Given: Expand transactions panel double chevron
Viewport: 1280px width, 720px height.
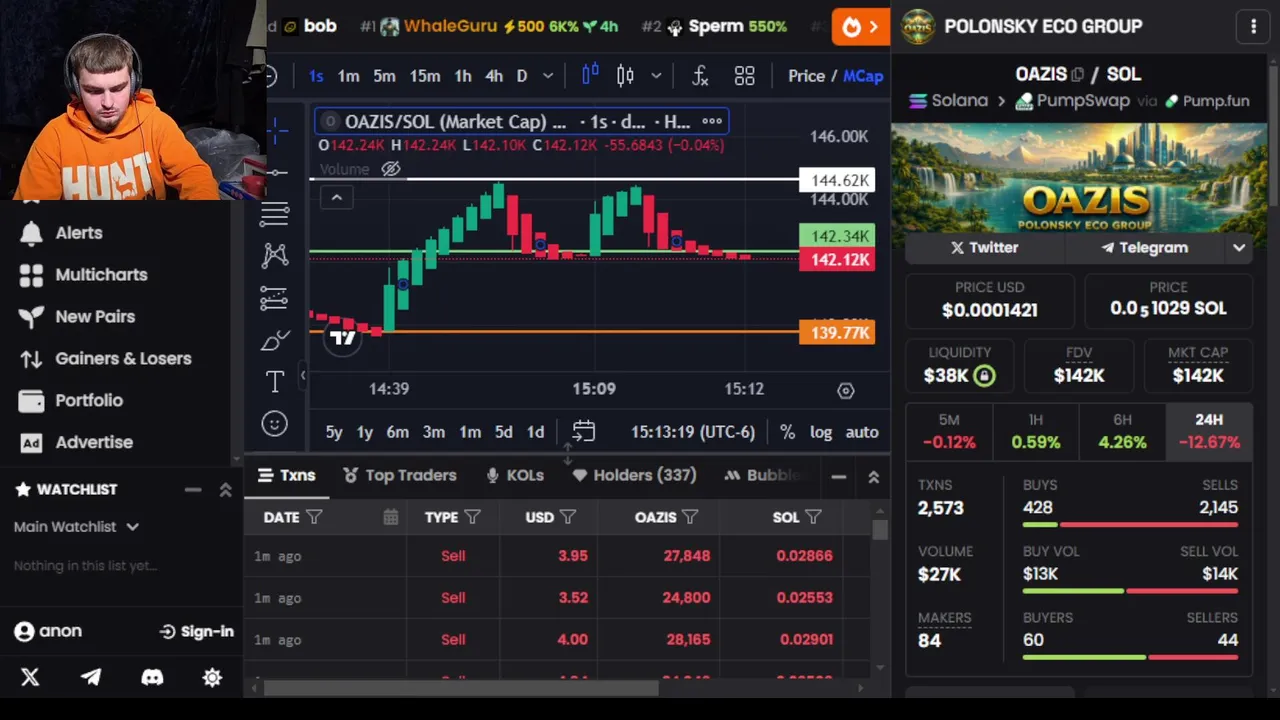Looking at the screenshot, I should tap(873, 477).
